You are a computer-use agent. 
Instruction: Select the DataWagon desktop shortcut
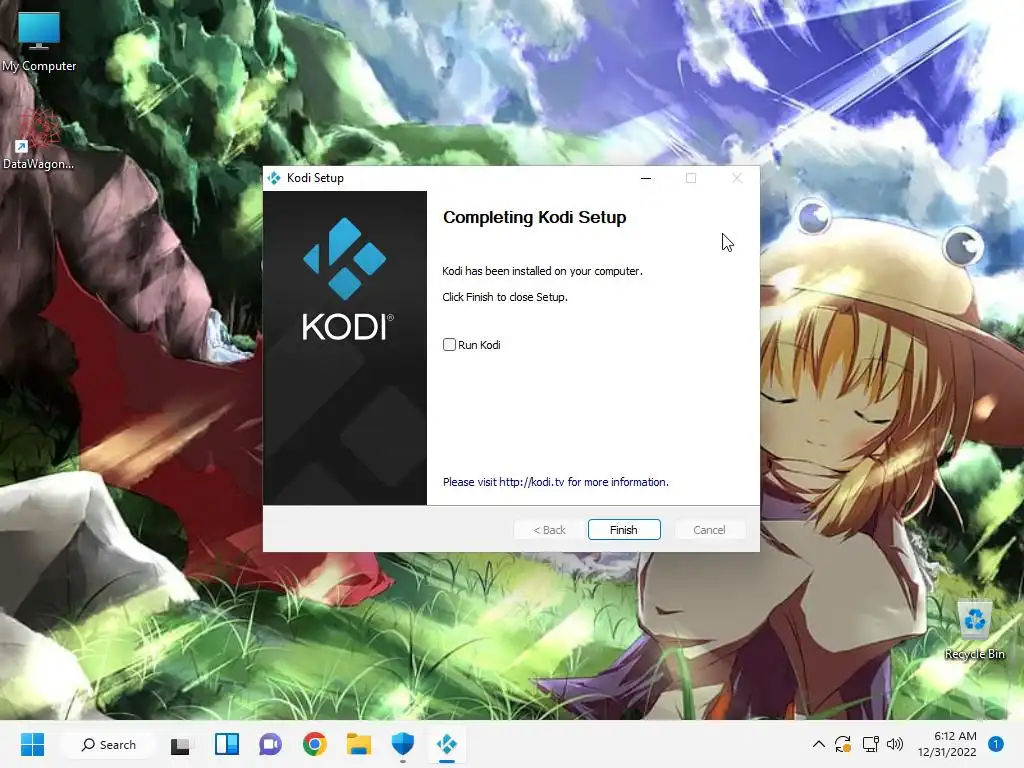39,139
